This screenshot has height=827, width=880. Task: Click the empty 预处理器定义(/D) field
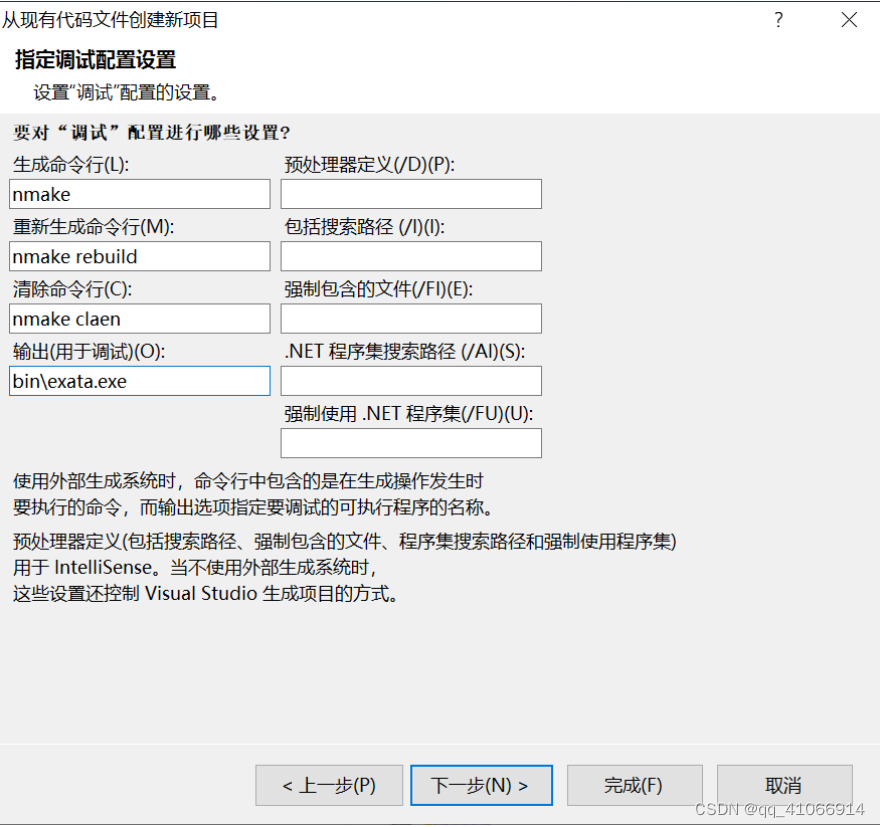point(411,193)
